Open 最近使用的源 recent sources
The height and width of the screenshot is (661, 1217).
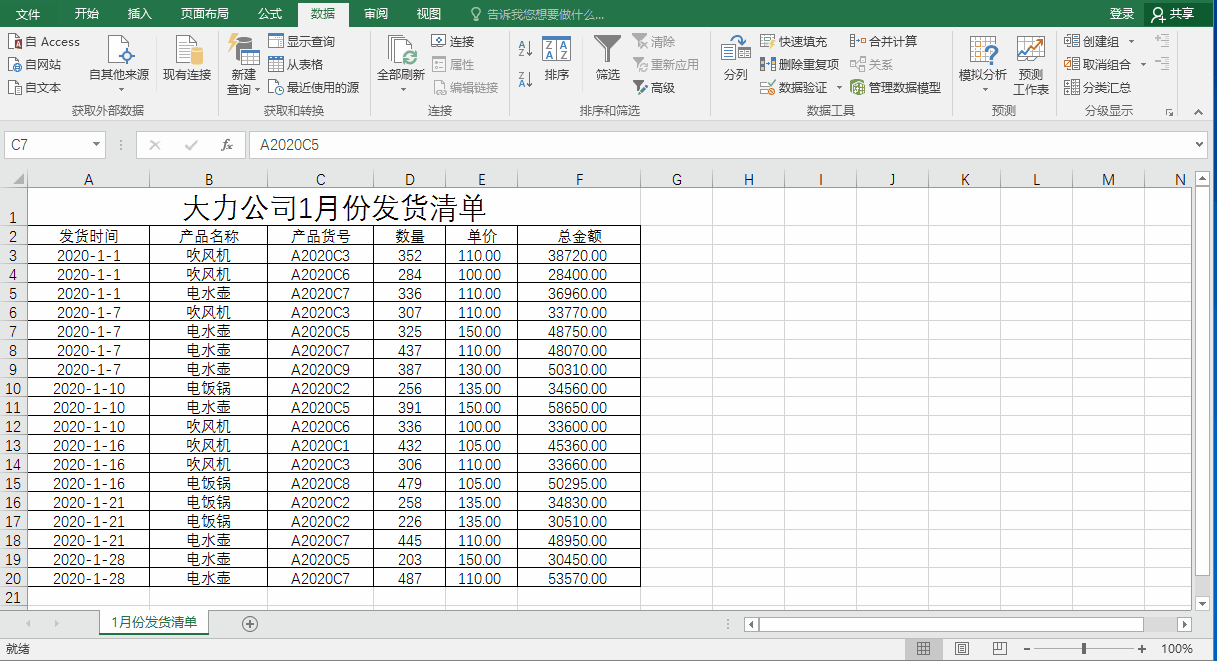click(314, 87)
